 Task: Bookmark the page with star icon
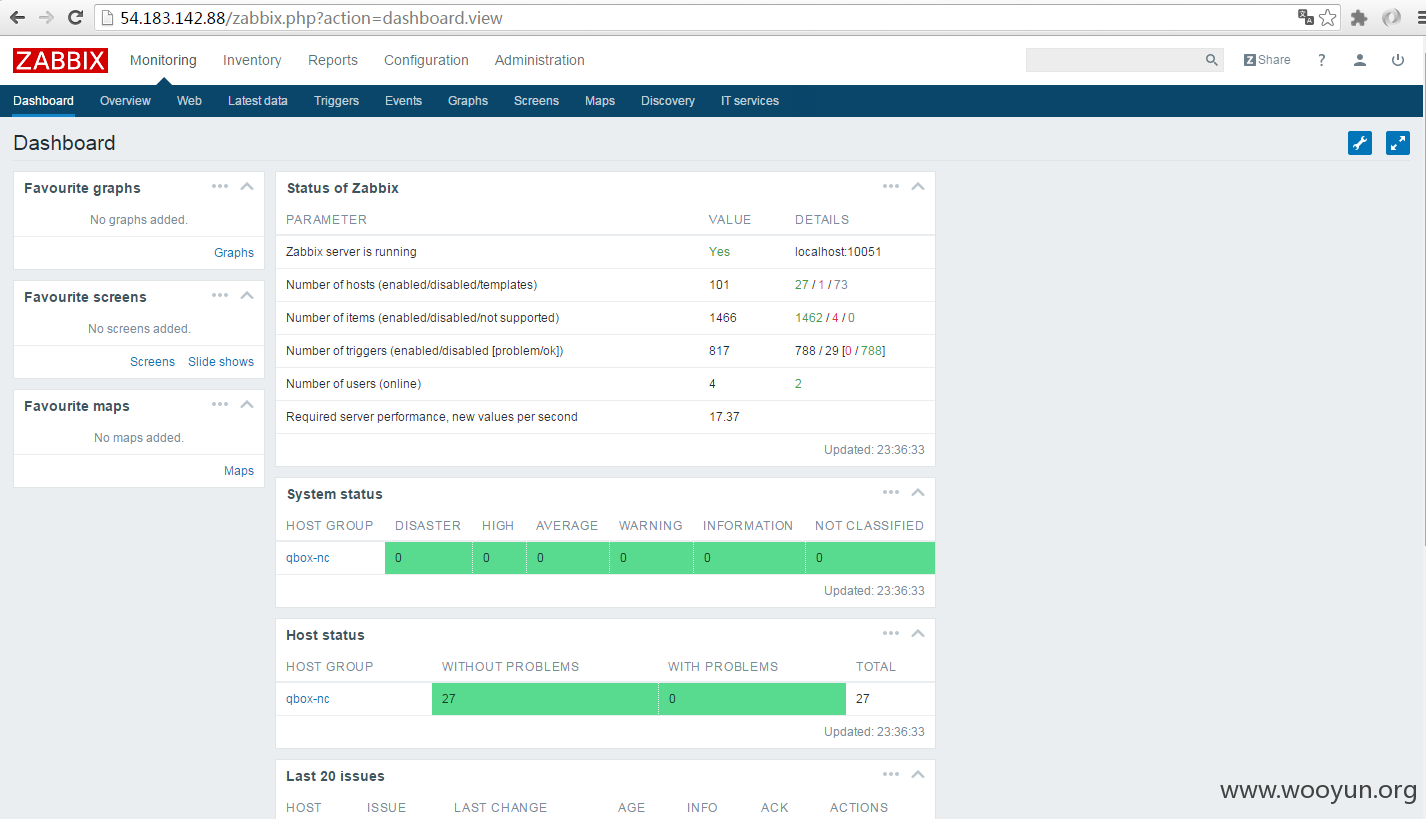pos(1327,17)
